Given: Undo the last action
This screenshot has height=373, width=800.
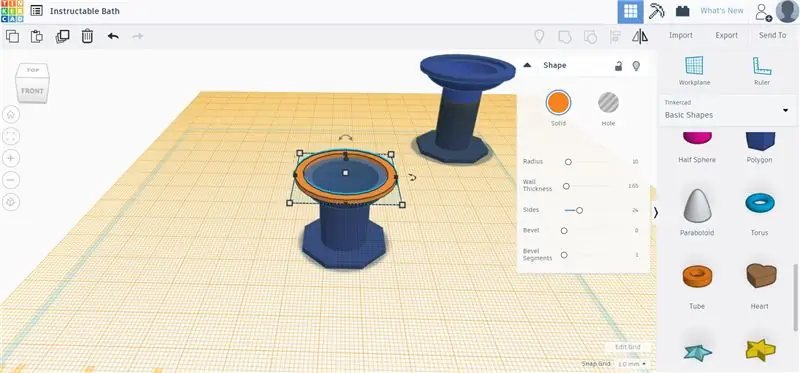Looking at the screenshot, I should [x=113, y=36].
